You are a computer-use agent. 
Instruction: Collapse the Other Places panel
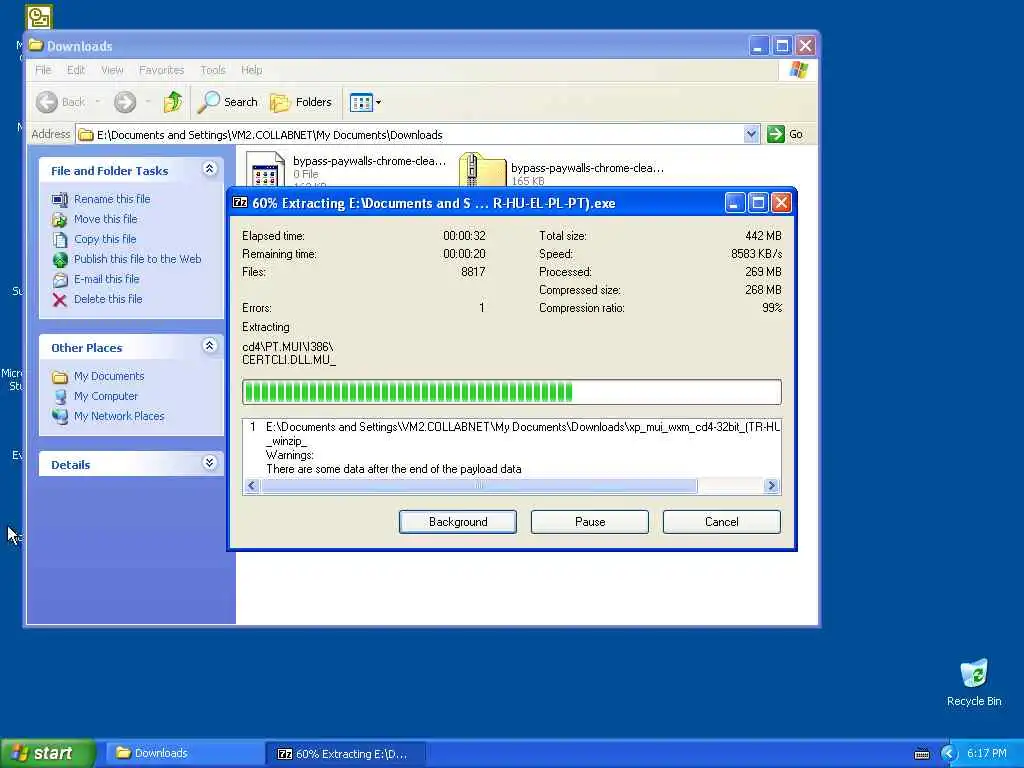tap(209, 345)
